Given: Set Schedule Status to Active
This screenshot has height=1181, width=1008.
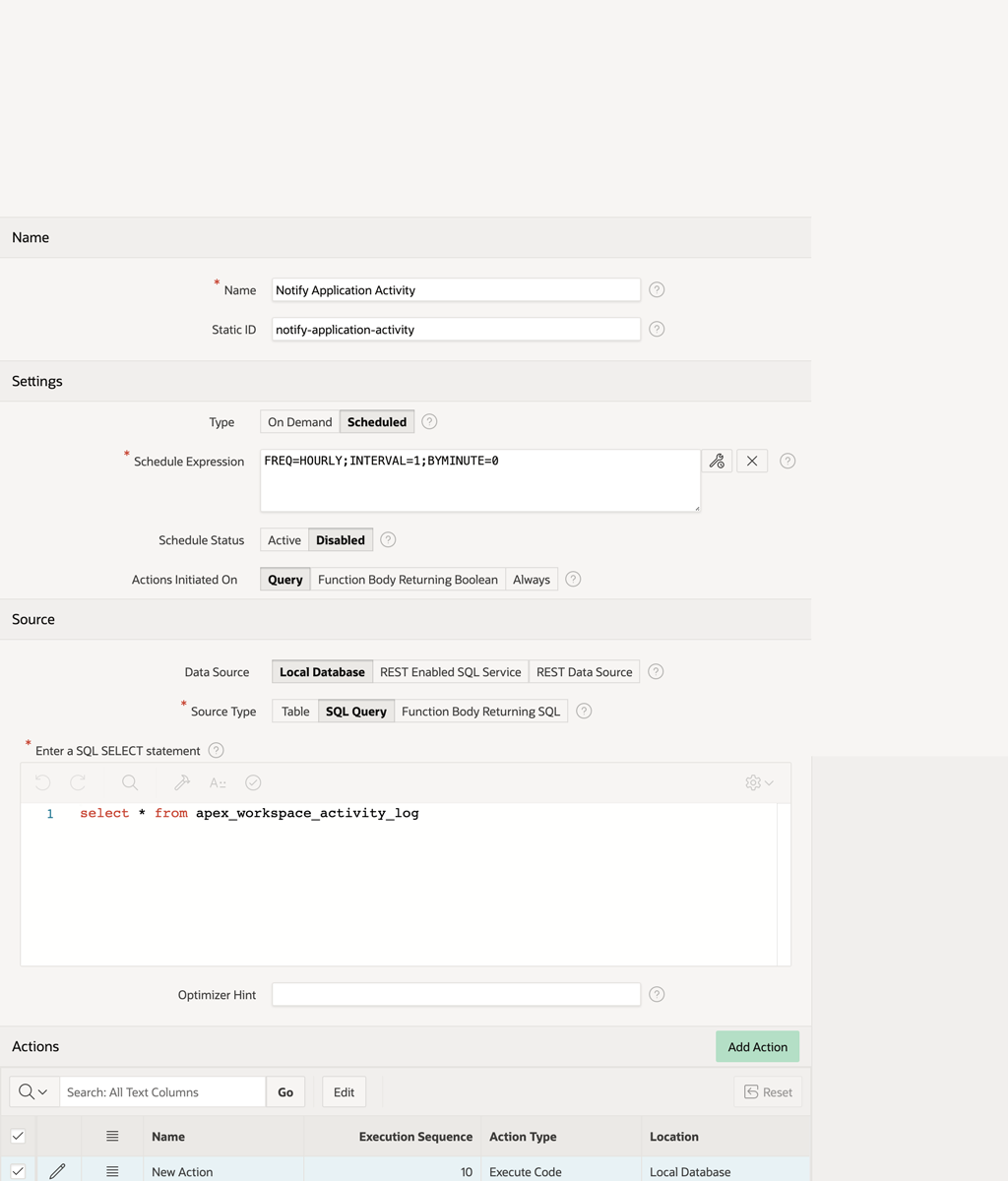Looking at the screenshot, I should [x=284, y=540].
